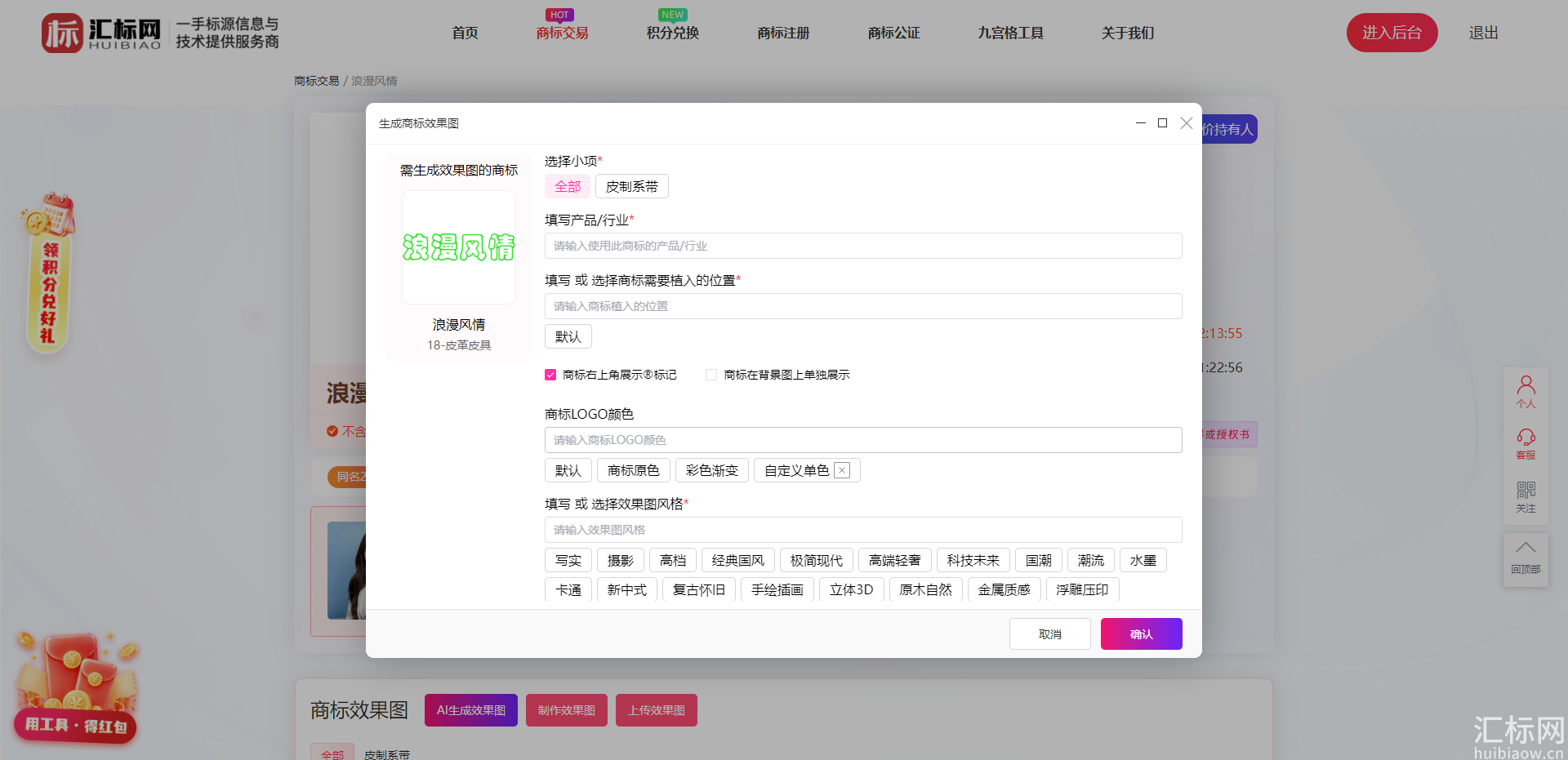Focus the 效果图风格 input field
The width and height of the screenshot is (1568, 760).
point(863,530)
